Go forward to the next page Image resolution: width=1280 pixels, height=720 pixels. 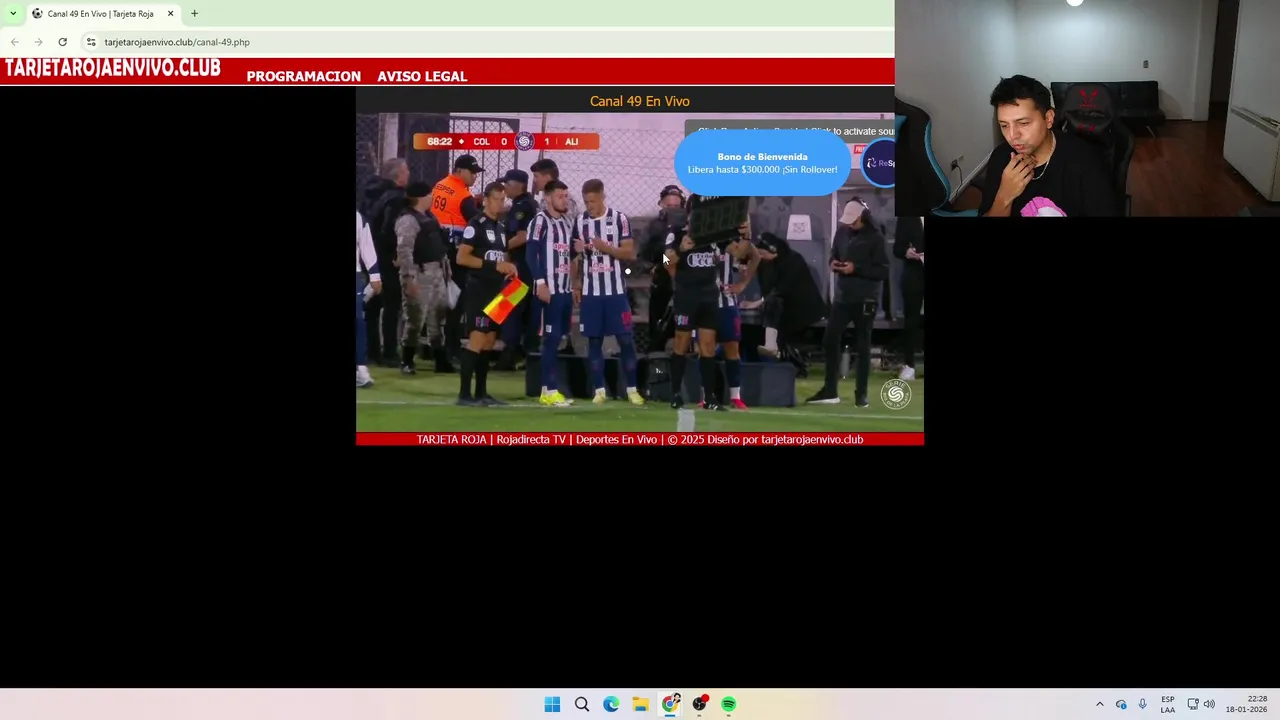38,42
